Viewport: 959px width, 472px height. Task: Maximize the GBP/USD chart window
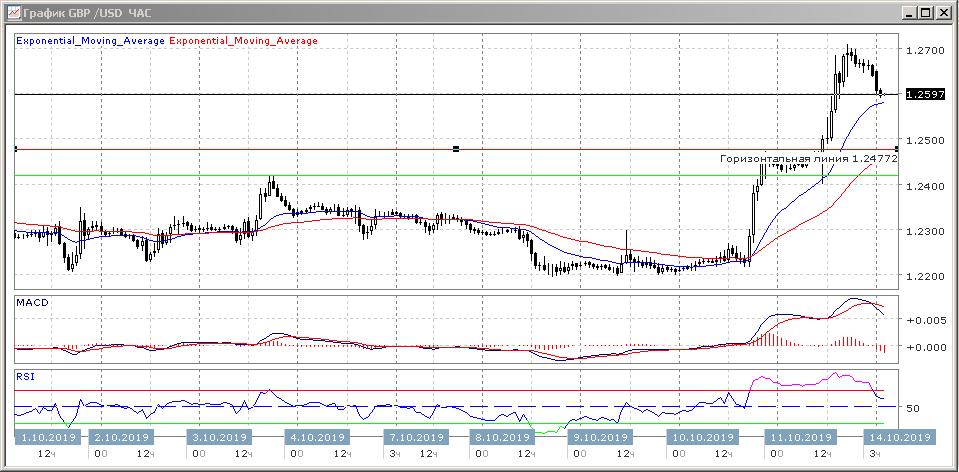coord(925,12)
